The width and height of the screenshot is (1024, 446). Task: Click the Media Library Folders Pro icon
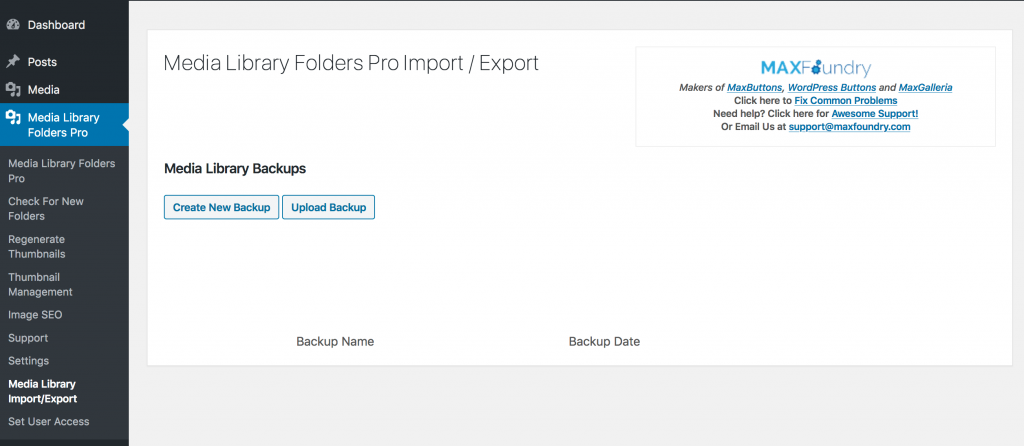13,118
